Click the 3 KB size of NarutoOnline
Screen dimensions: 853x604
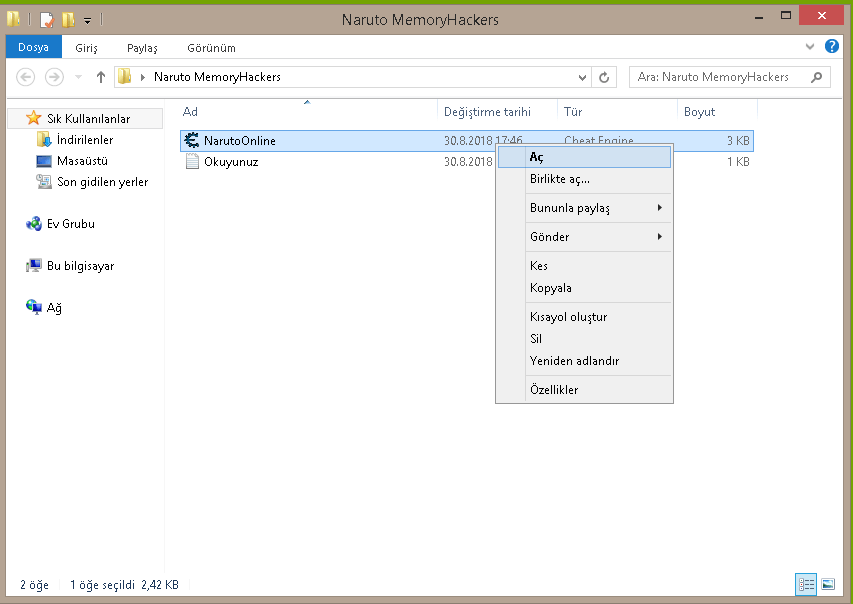tap(738, 141)
